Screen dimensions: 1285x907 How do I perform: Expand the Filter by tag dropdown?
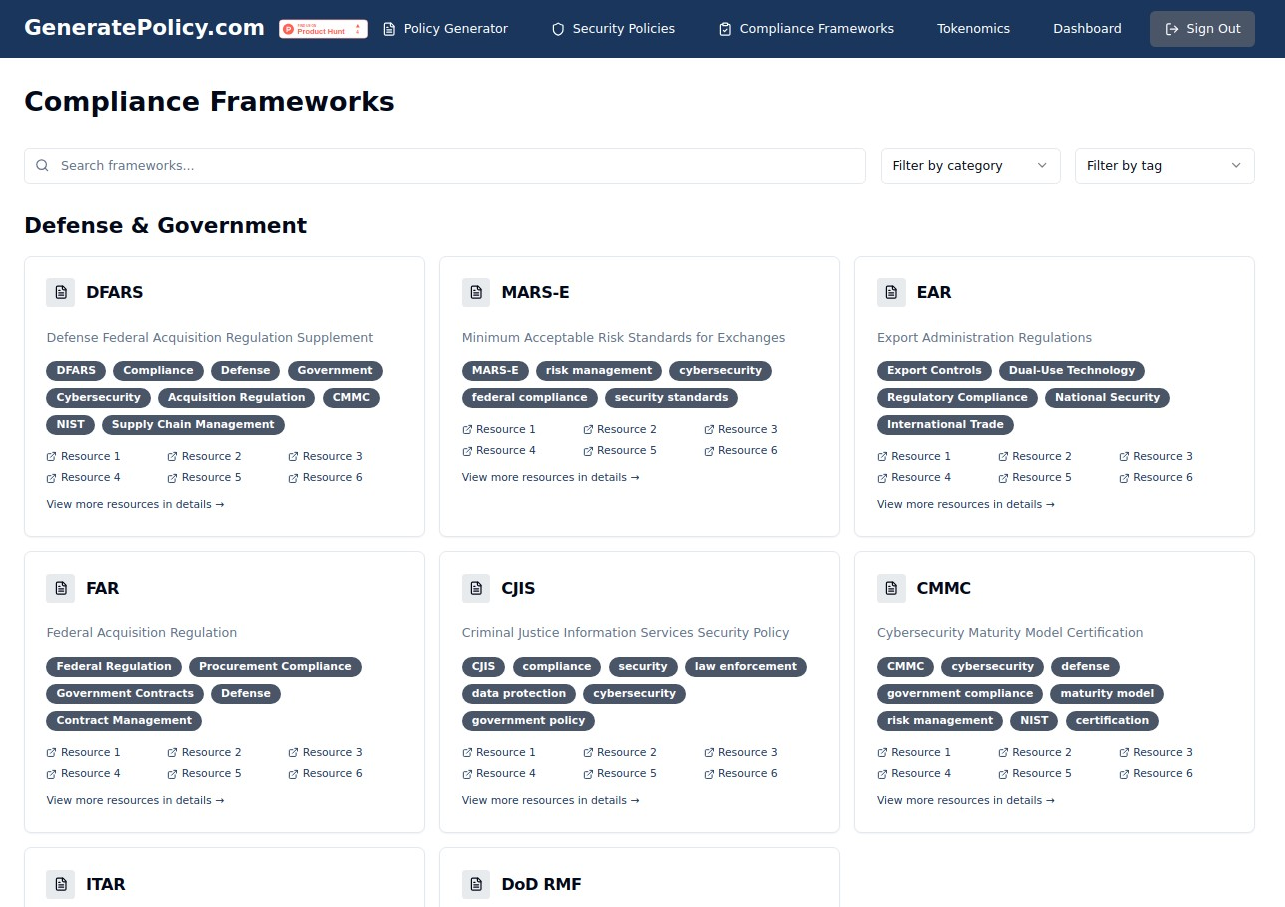1163,166
